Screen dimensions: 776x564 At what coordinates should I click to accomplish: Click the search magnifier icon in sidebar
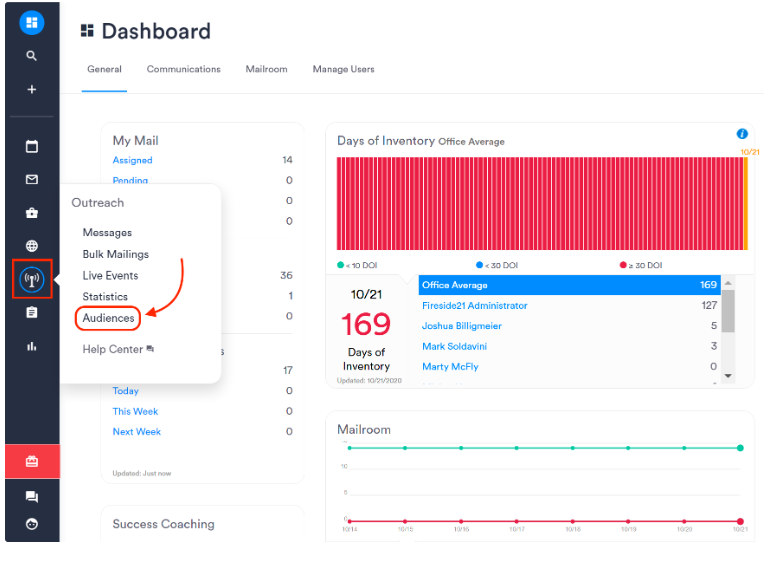[x=31, y=56]
